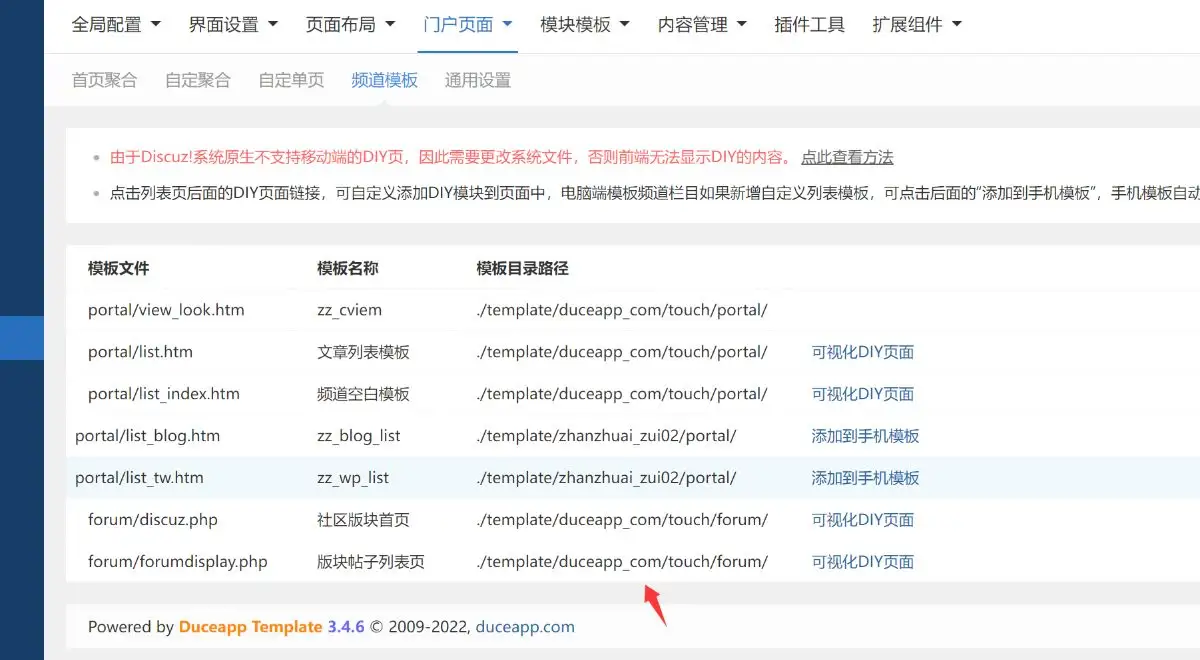Open 可视化DIY页面 for portal/list.htm
1200x660 pixels.
(x=861, y=352)
